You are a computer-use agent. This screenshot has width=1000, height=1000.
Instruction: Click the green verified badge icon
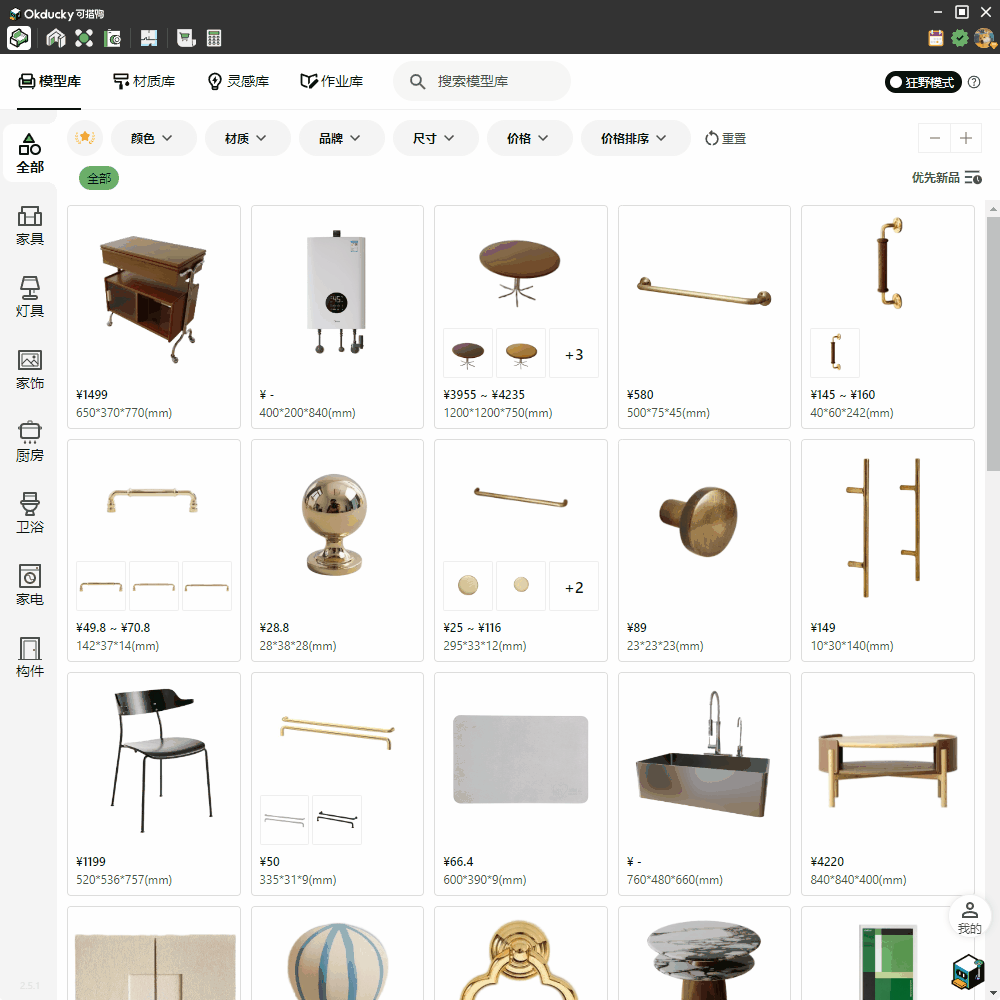click(x=960, y=38)
